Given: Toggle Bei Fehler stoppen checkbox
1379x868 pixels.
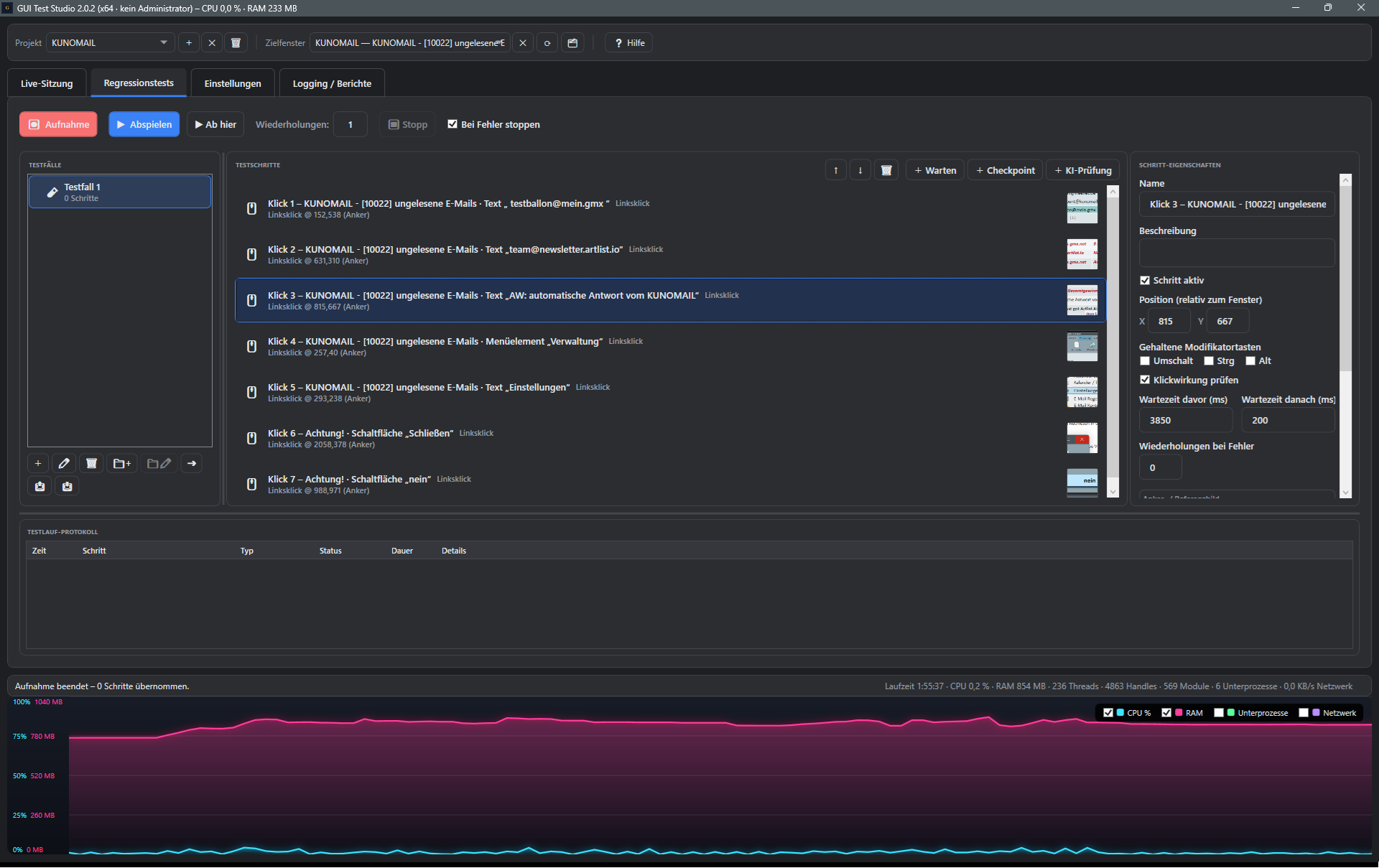Looking at the screenshot, I should 452,123.
